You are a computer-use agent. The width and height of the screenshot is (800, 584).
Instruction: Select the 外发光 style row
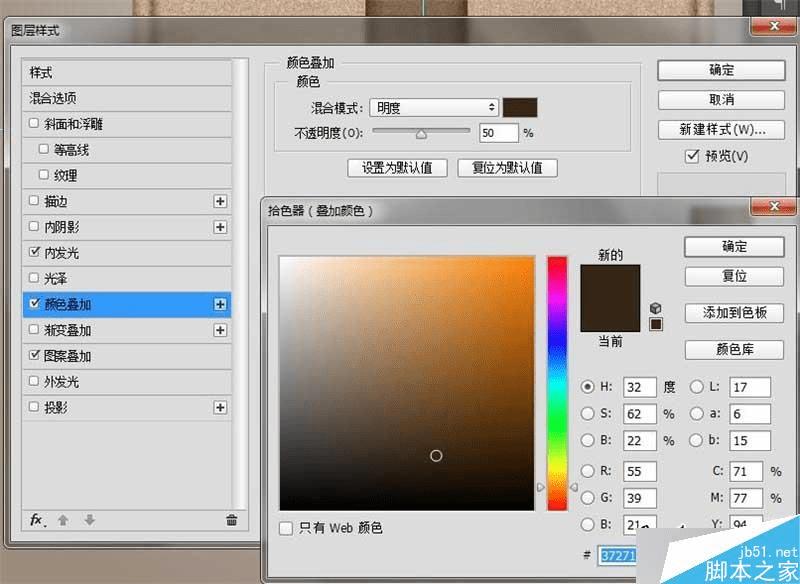pyautogui.click(x=127, y=382)
